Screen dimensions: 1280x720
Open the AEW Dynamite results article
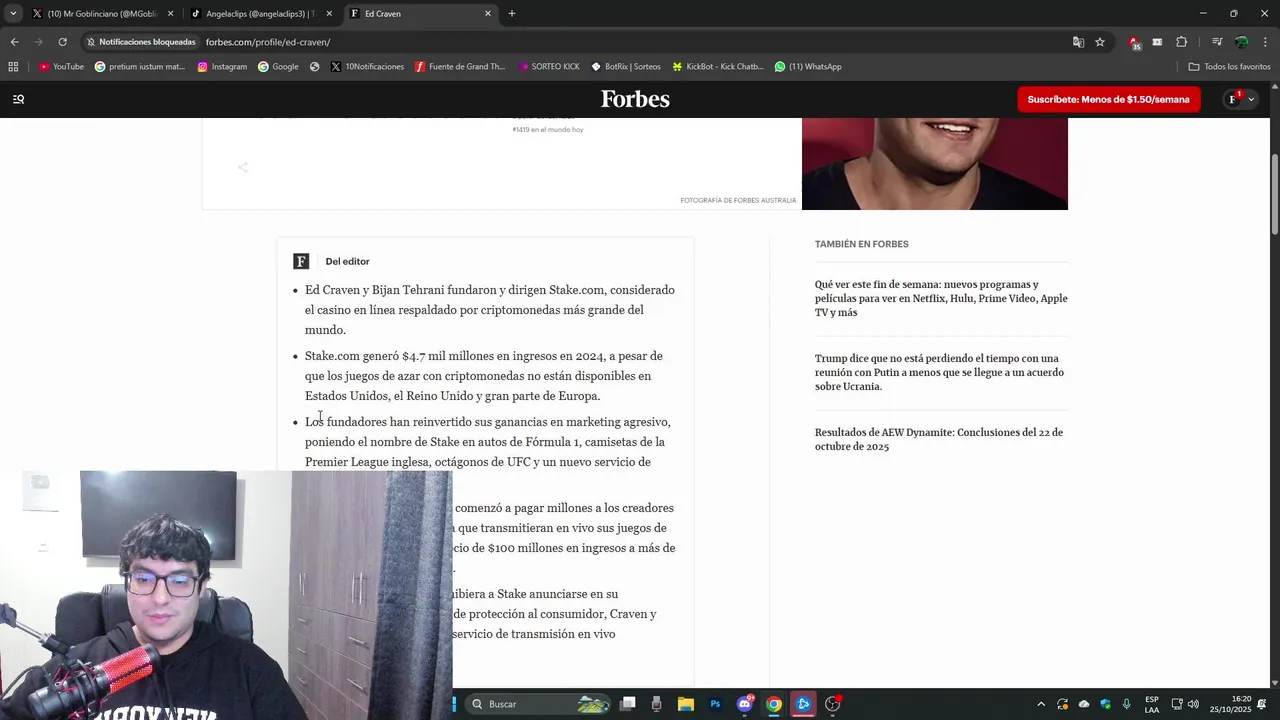939,440
